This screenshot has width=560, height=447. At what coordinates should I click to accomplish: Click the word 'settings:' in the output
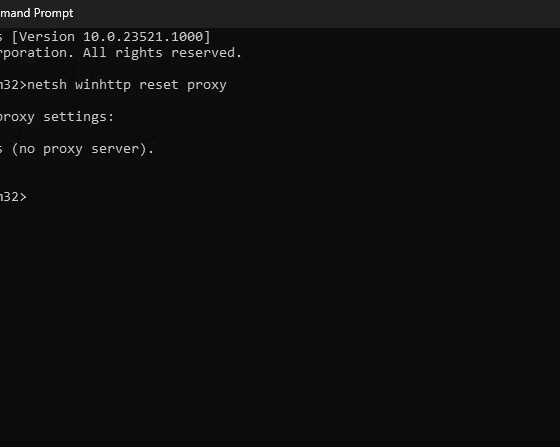click(x=79, y=117)
